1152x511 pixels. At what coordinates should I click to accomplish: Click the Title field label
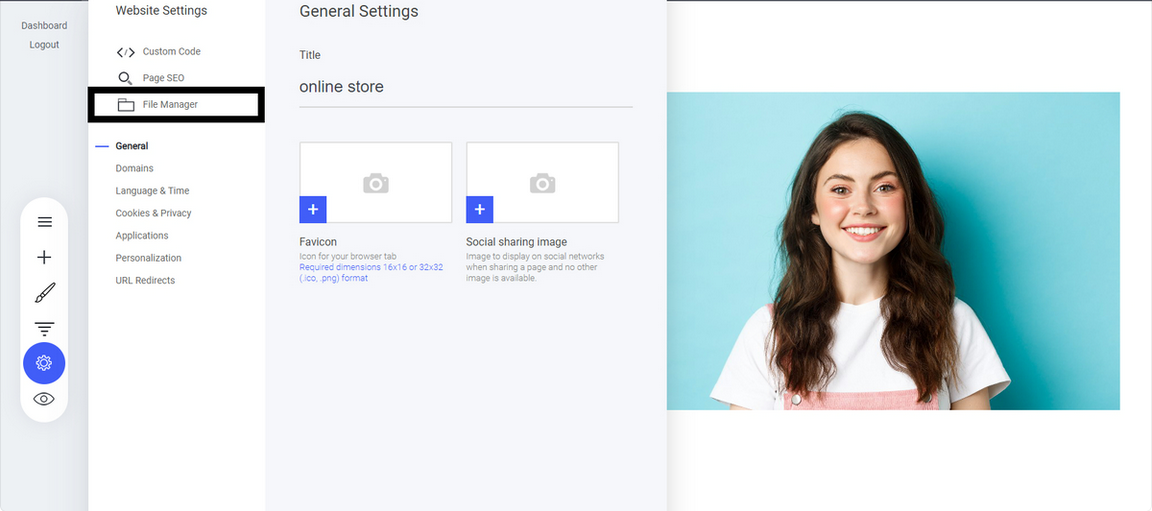tap(310, 55)
